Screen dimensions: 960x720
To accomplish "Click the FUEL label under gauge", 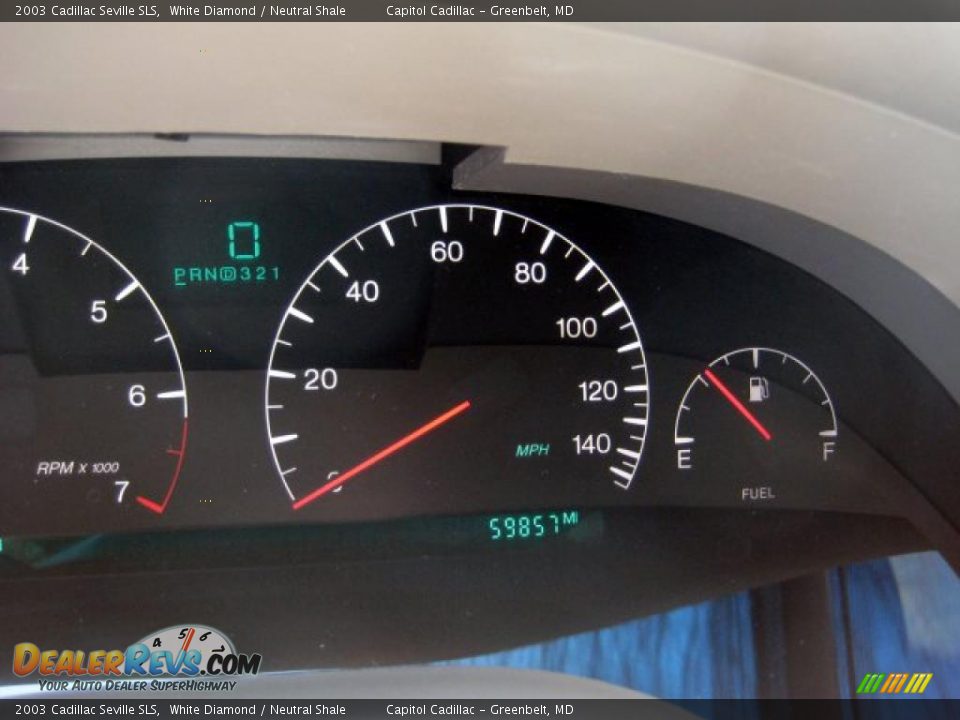I will [758, 493].
